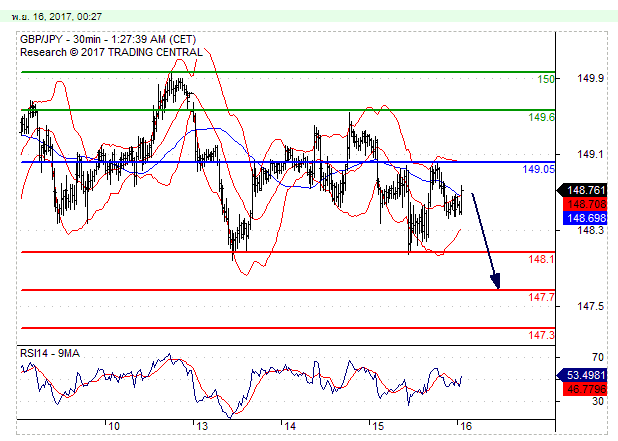Click date label 13 on time axis
The height and width of the screenshot is (441, 618).
click(202, 426)
